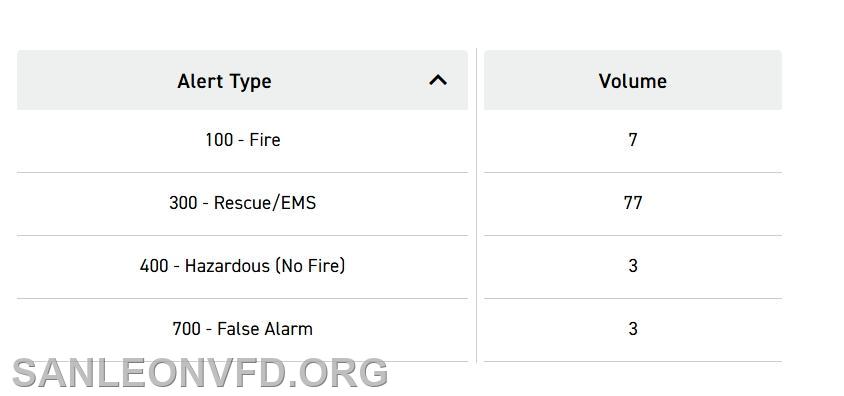Click the Rescue/EMS volume value 77
The width and height of the screenshot is (844, 396).
(632, 203)
